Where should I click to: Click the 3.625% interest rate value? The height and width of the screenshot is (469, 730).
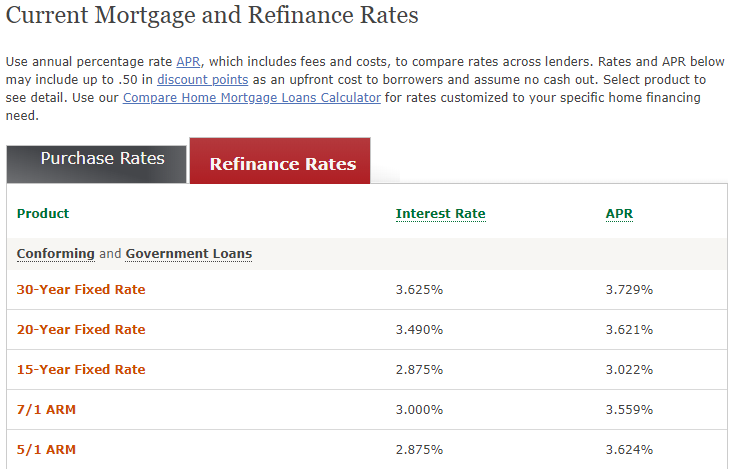(419, 290)
